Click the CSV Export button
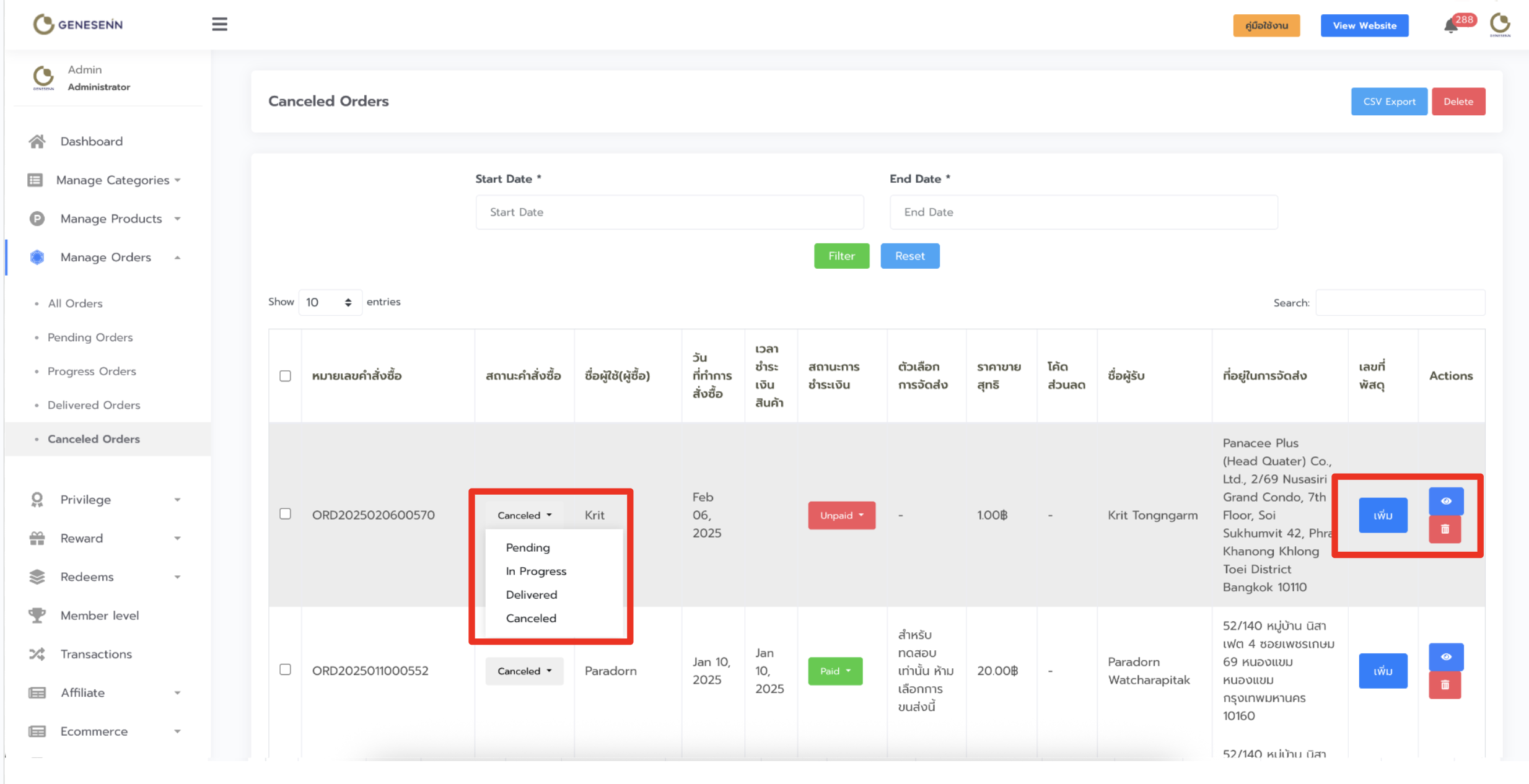This screenshot has height=784, width=1529. [1388, 102]
